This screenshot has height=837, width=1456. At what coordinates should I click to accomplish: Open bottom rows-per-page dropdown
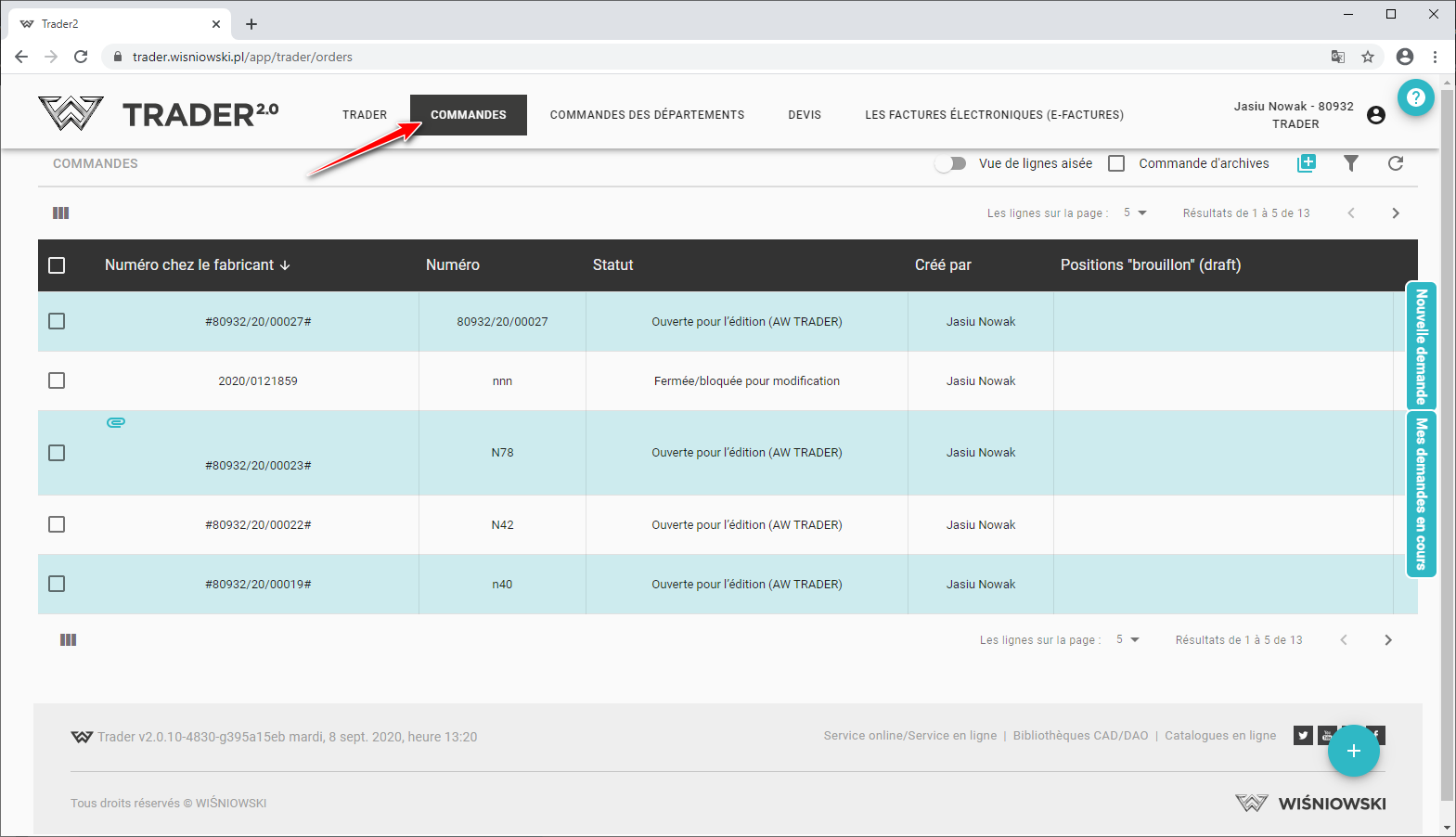(x=1127, y=640)
